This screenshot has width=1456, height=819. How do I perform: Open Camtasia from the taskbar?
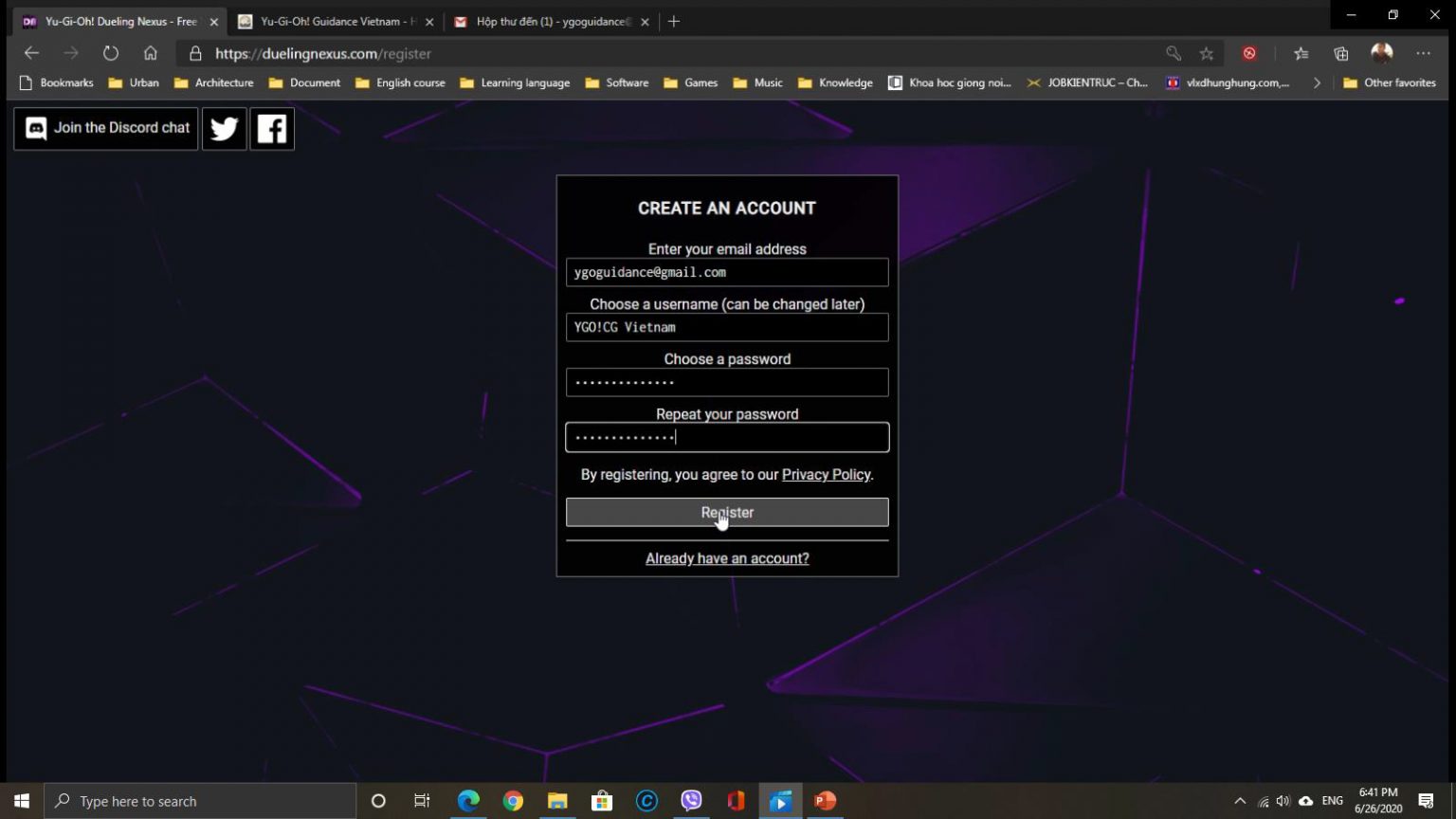coord(646,801)
